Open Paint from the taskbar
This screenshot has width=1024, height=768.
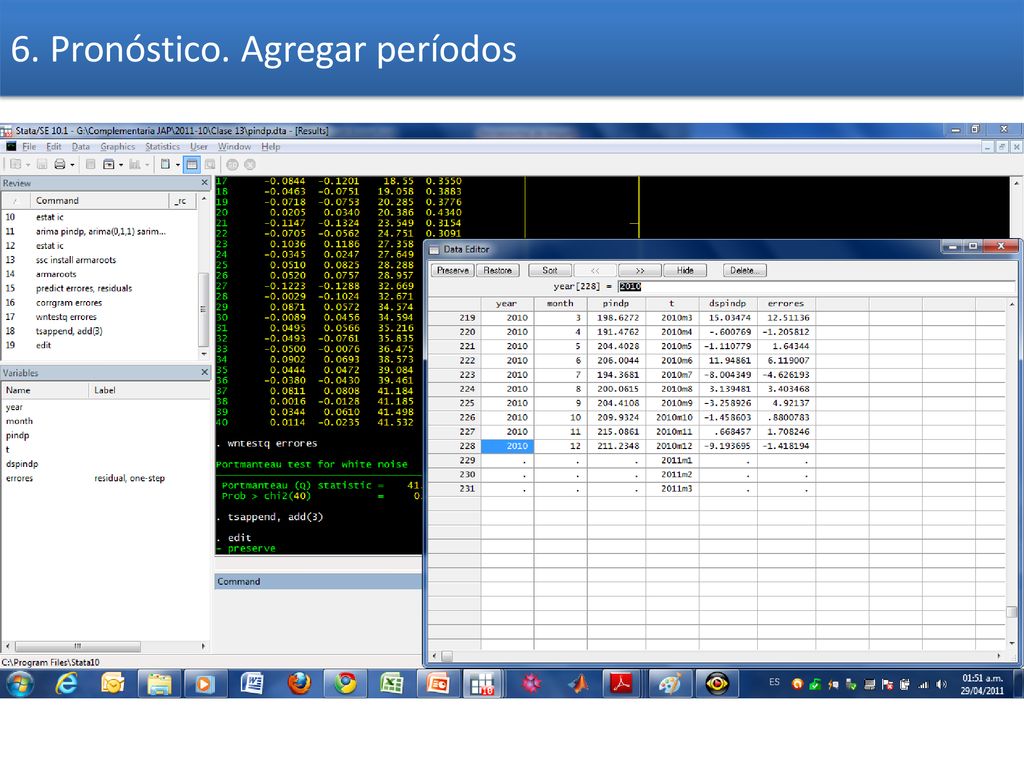pos(669,684)
